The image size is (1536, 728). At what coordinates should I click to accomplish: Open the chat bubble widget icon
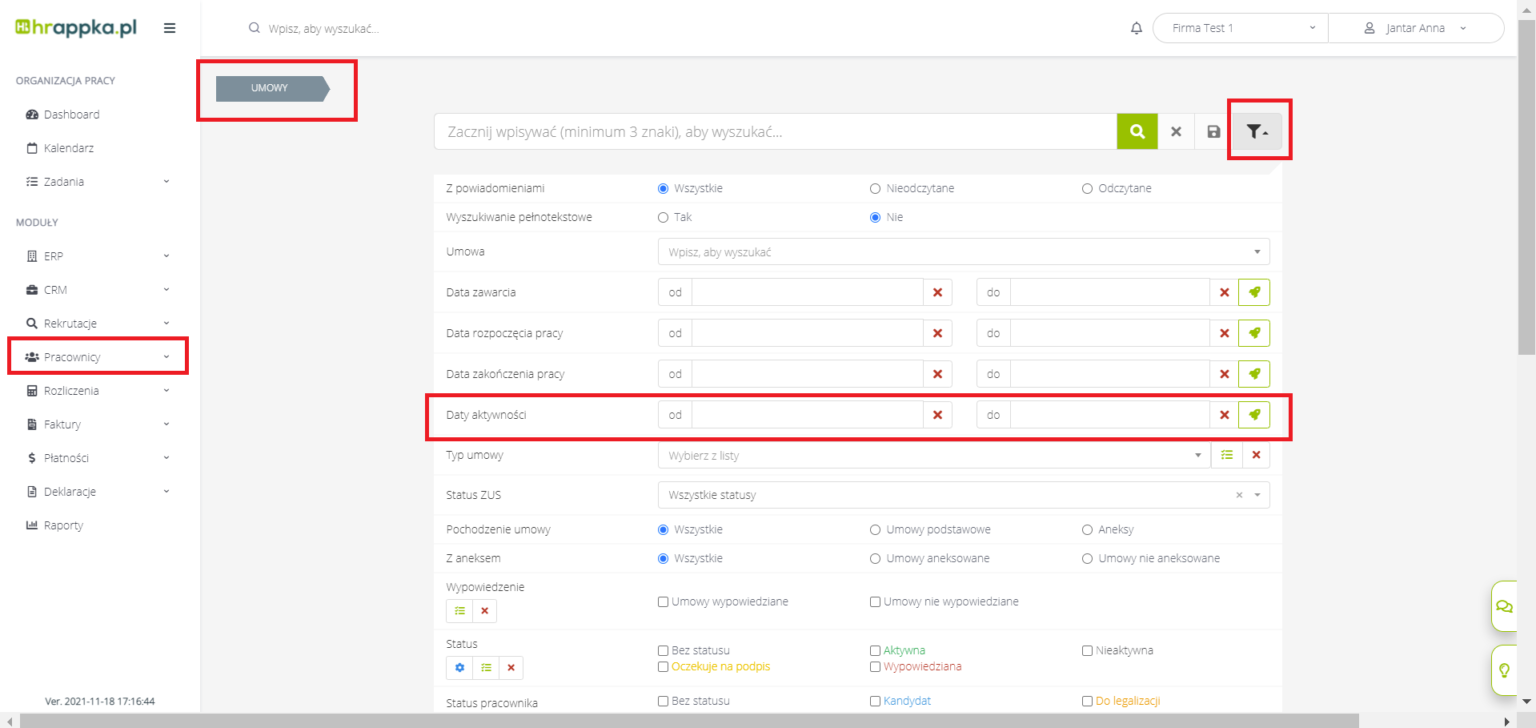tap(1503, 606)
